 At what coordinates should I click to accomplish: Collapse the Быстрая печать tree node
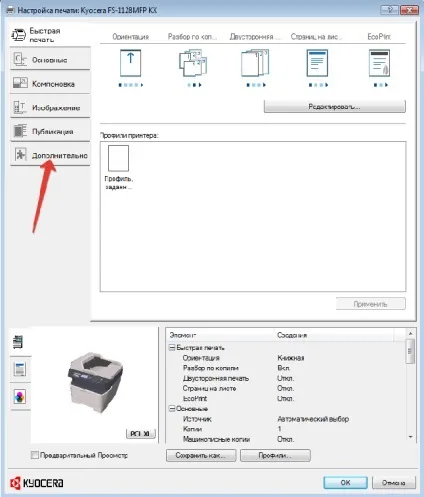tap(172, 348)
